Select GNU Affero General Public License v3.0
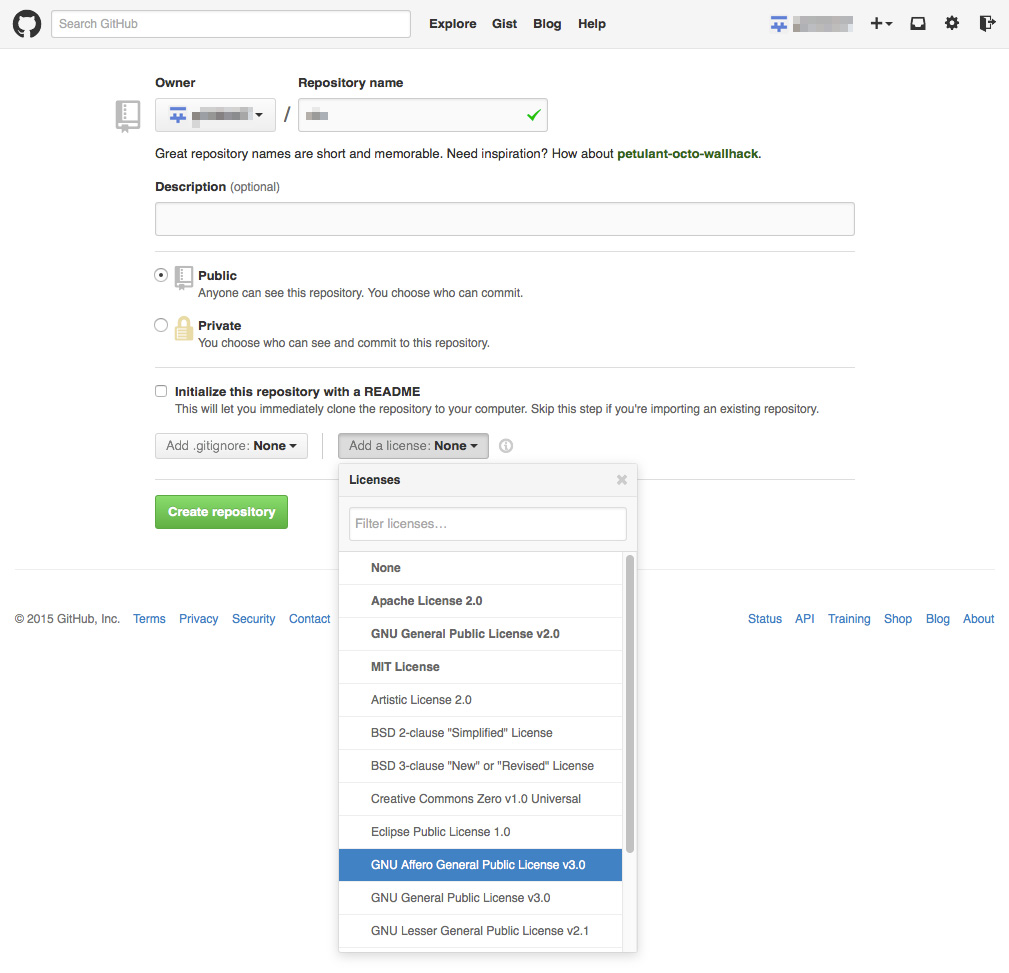 (478, 865)
